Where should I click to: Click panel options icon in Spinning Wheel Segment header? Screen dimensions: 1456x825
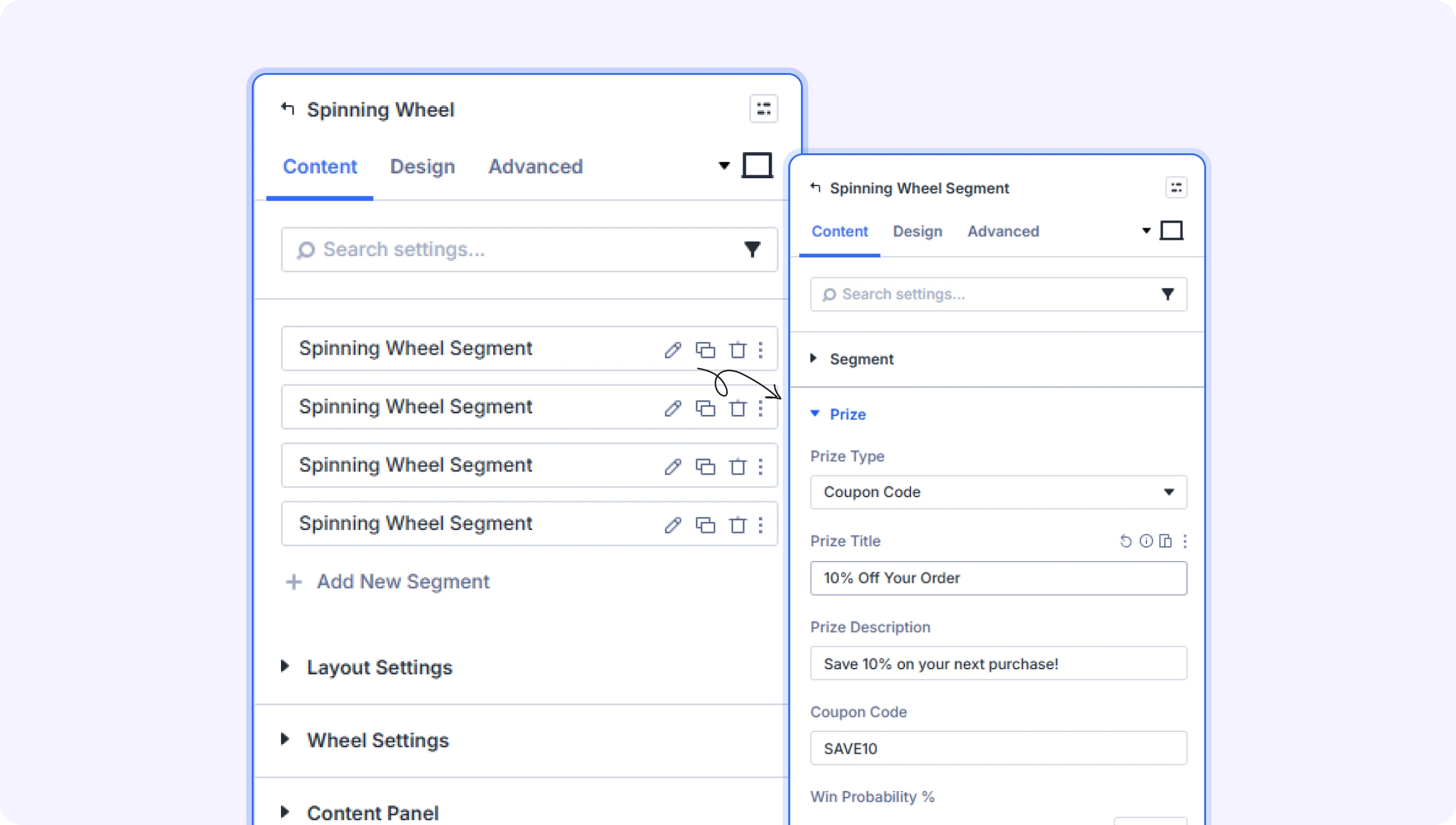click(1176, 187)
